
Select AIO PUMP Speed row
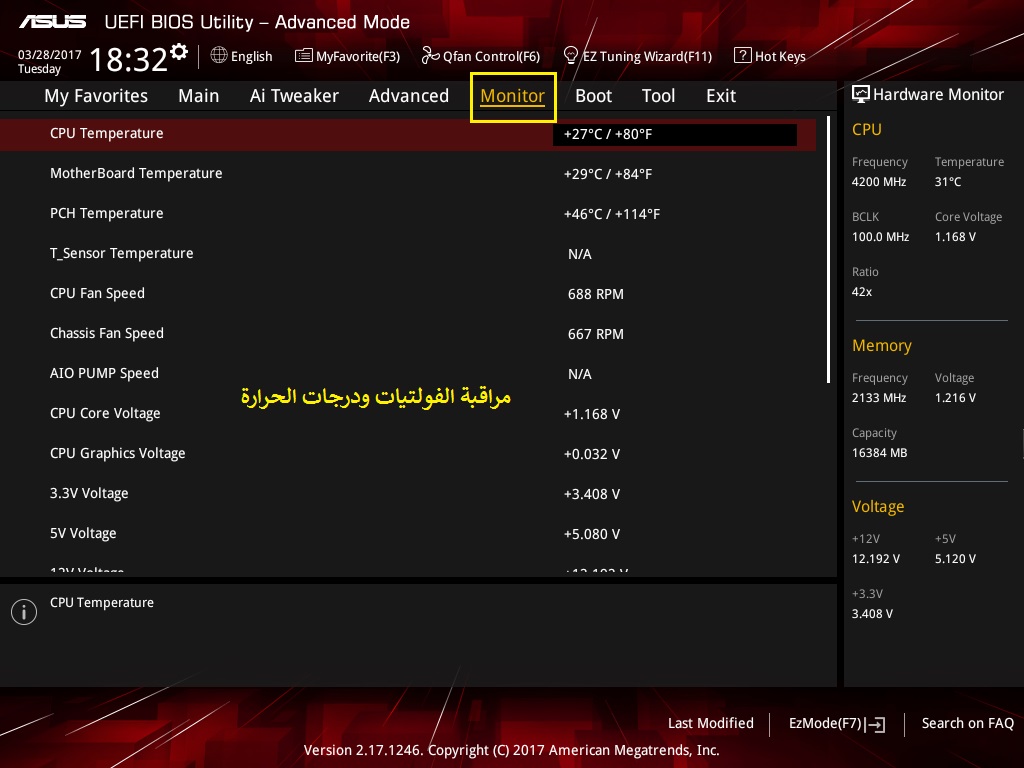coord(408,374)
